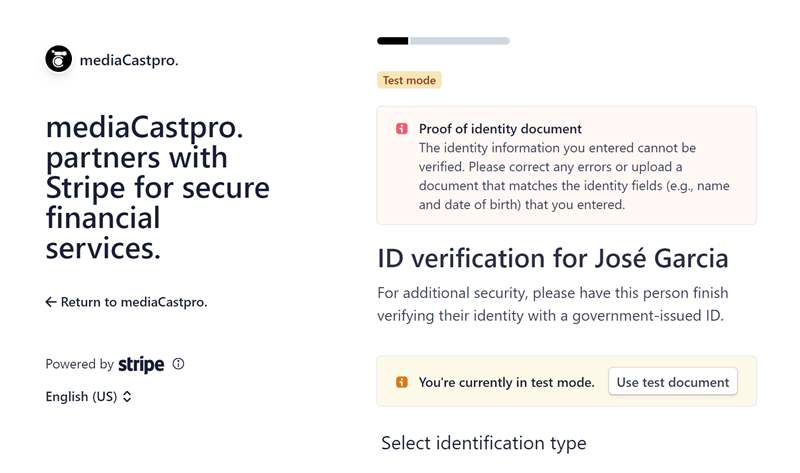The height and width of the screenshot is (473, 800).
Task: Click the You're currently in test mode text
Action: [507, 382]
